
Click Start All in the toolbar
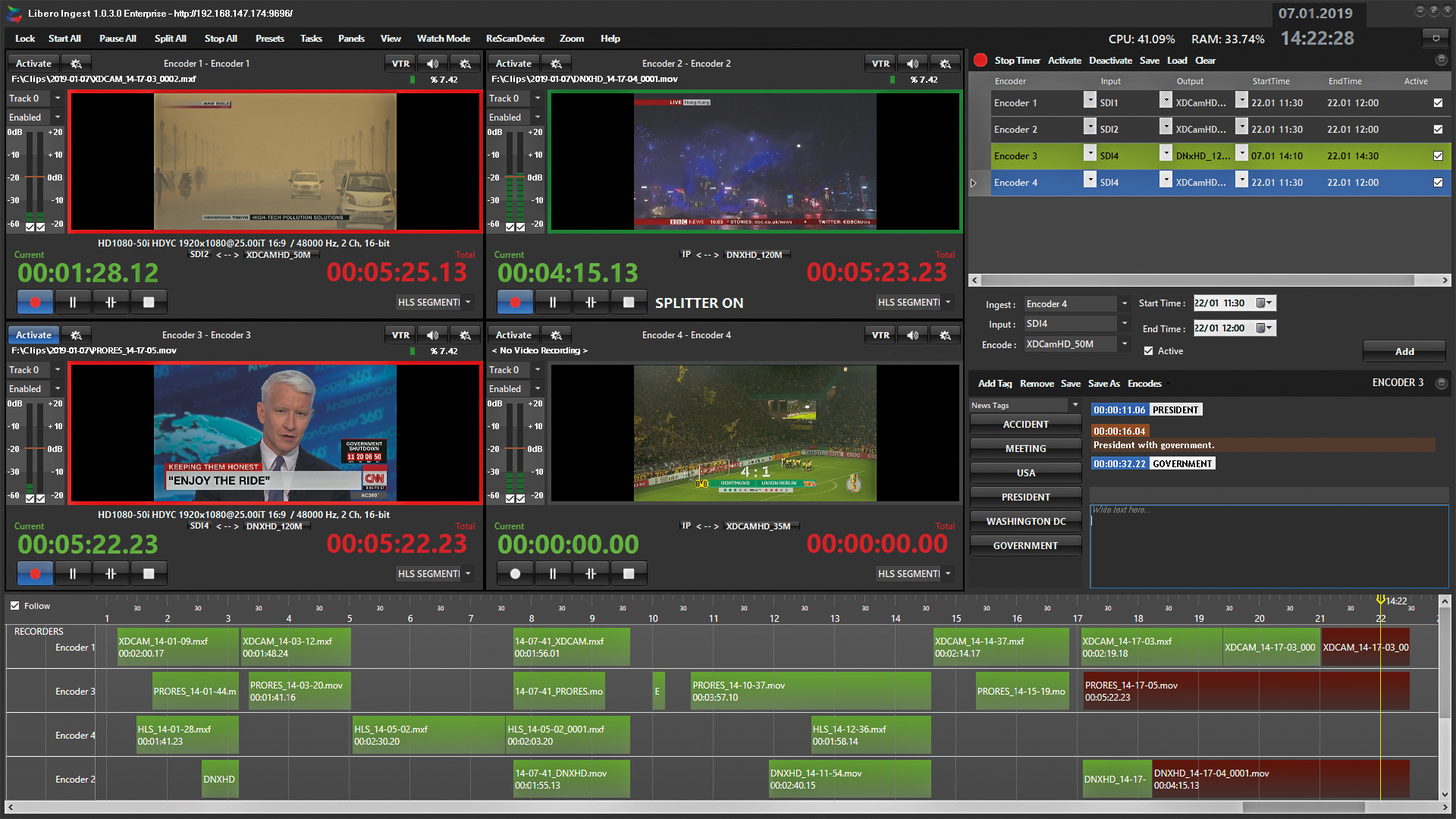point(64,39)
